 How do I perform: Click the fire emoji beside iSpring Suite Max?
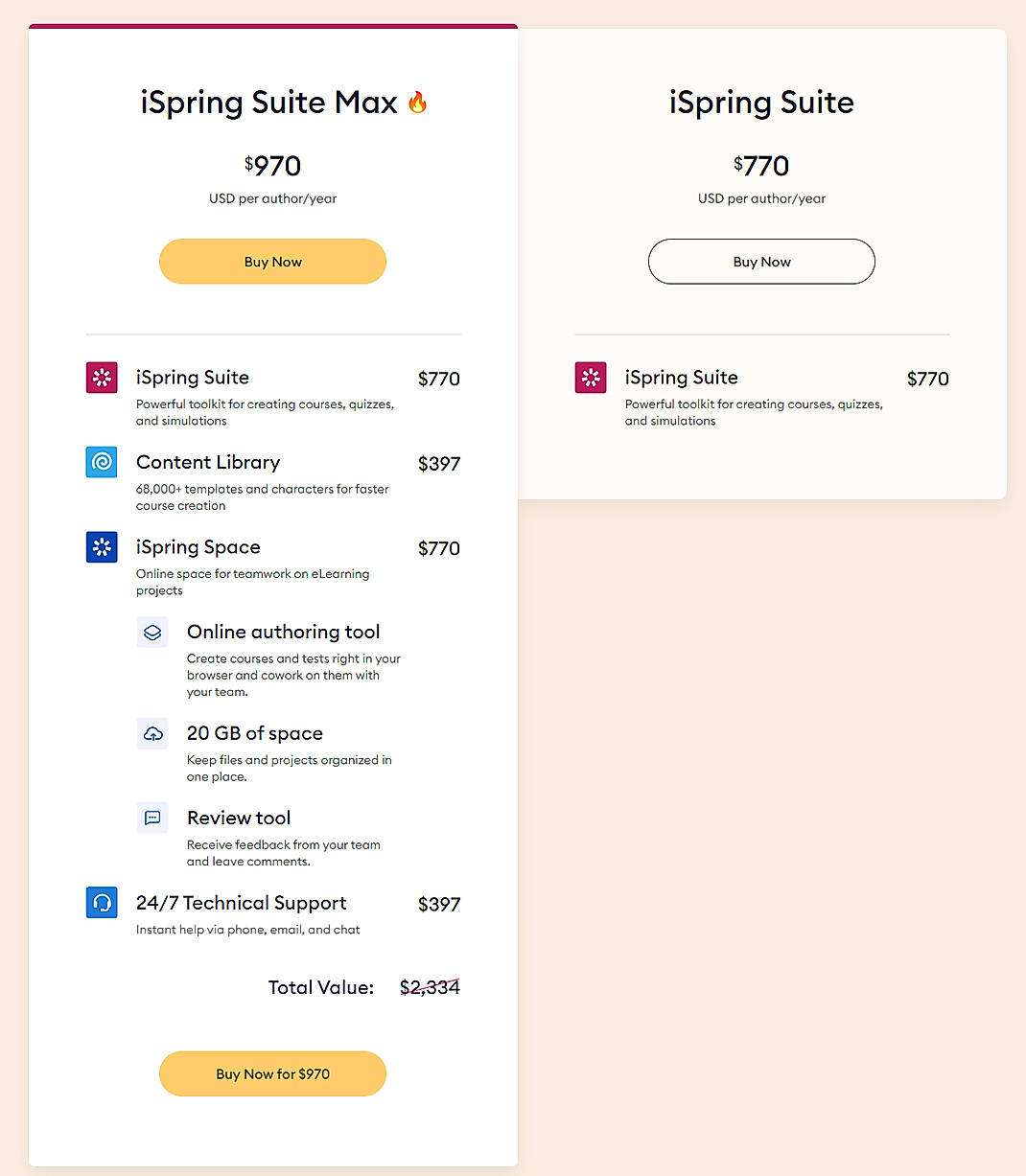point(418,102)
